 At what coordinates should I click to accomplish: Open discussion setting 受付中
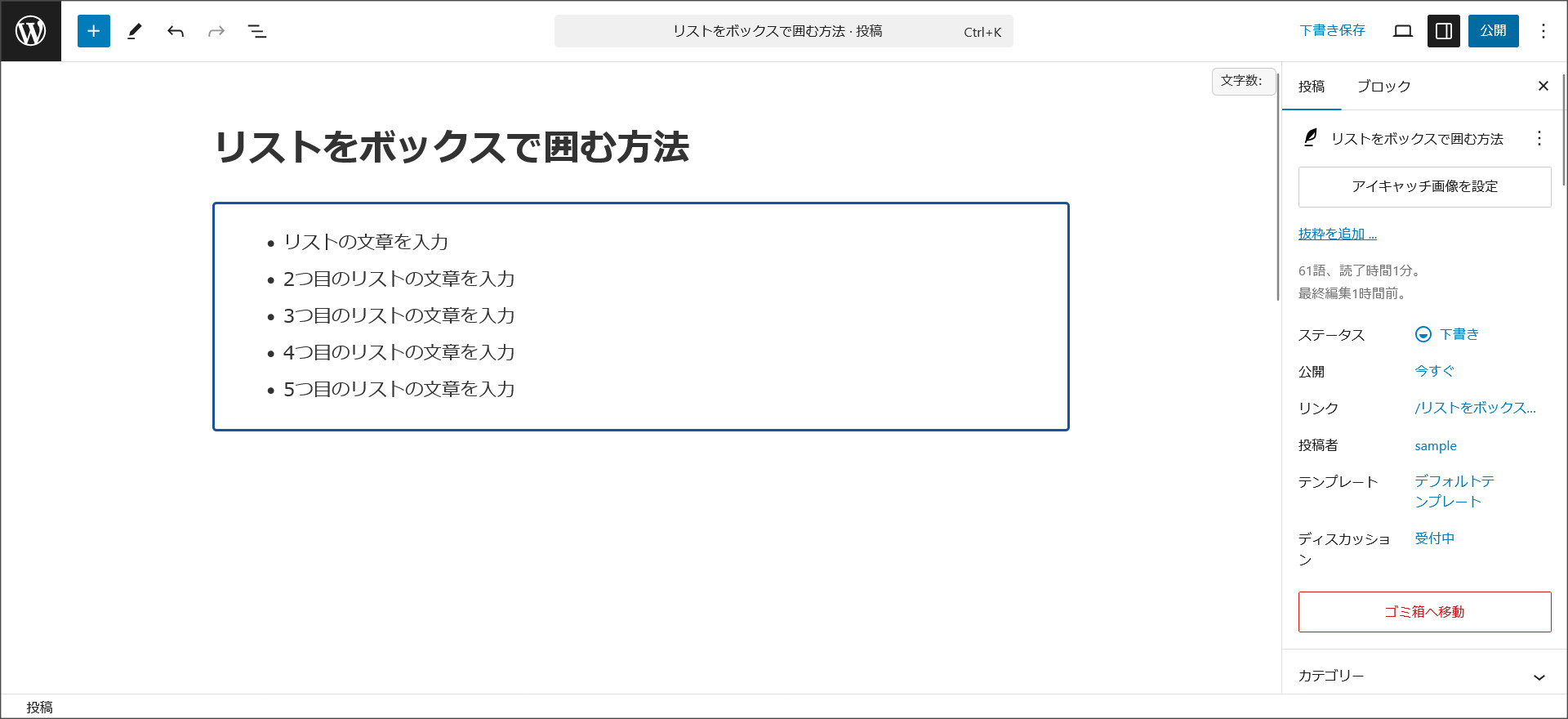point(1435,538)
